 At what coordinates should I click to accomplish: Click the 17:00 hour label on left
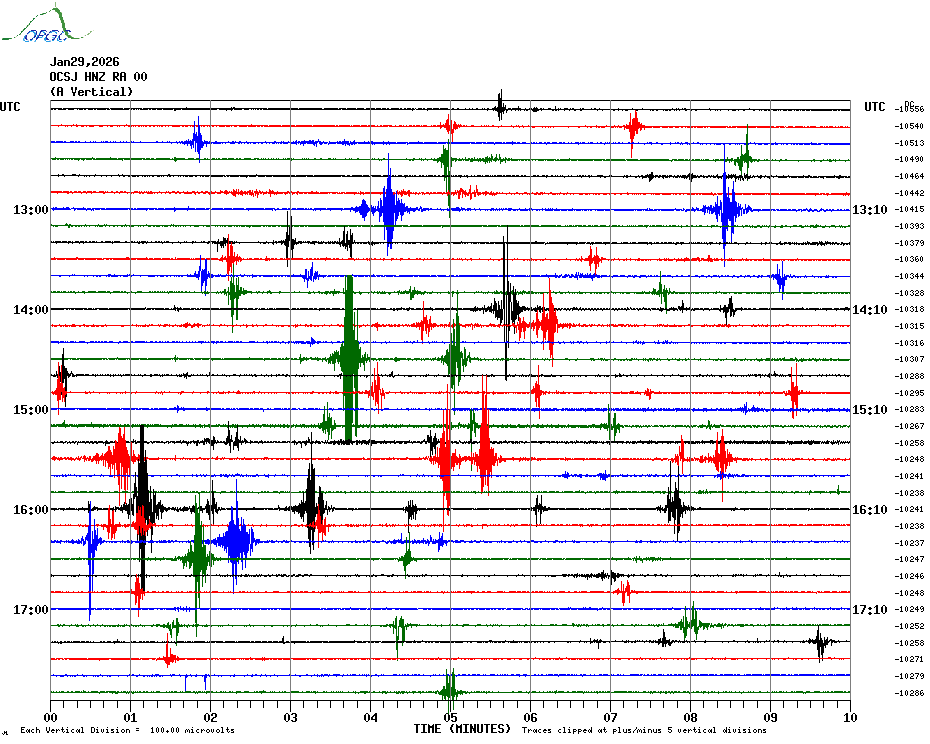click(30, 610)
